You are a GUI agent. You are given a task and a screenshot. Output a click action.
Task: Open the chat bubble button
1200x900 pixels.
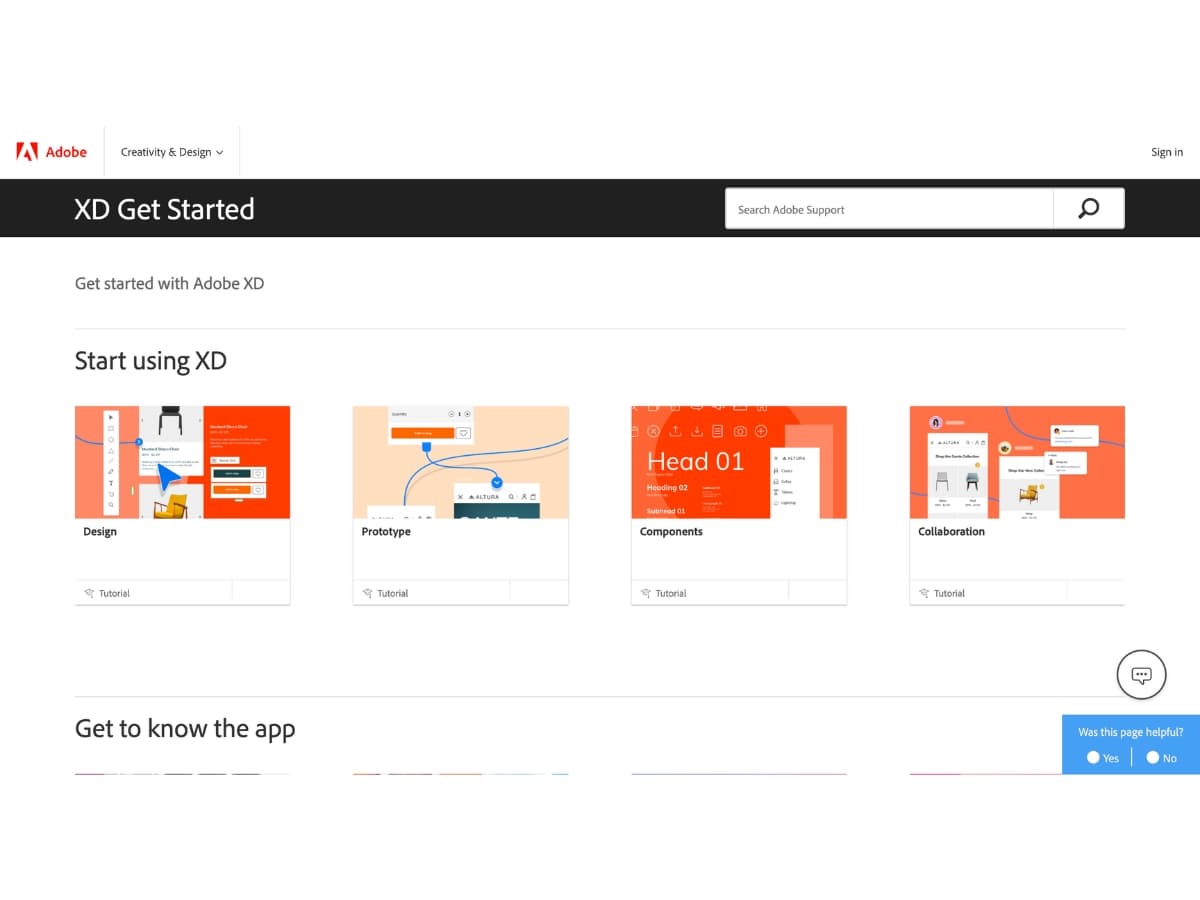coord(1141,675)
